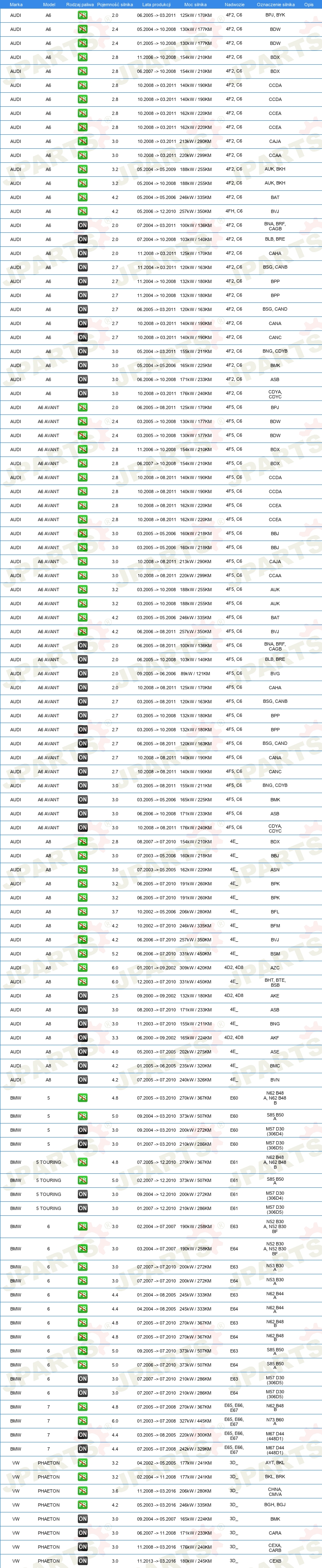Click diesel ON icon in A8 2.5 AKE row
Screen dimensions: 322x1568
pos(82,995)
